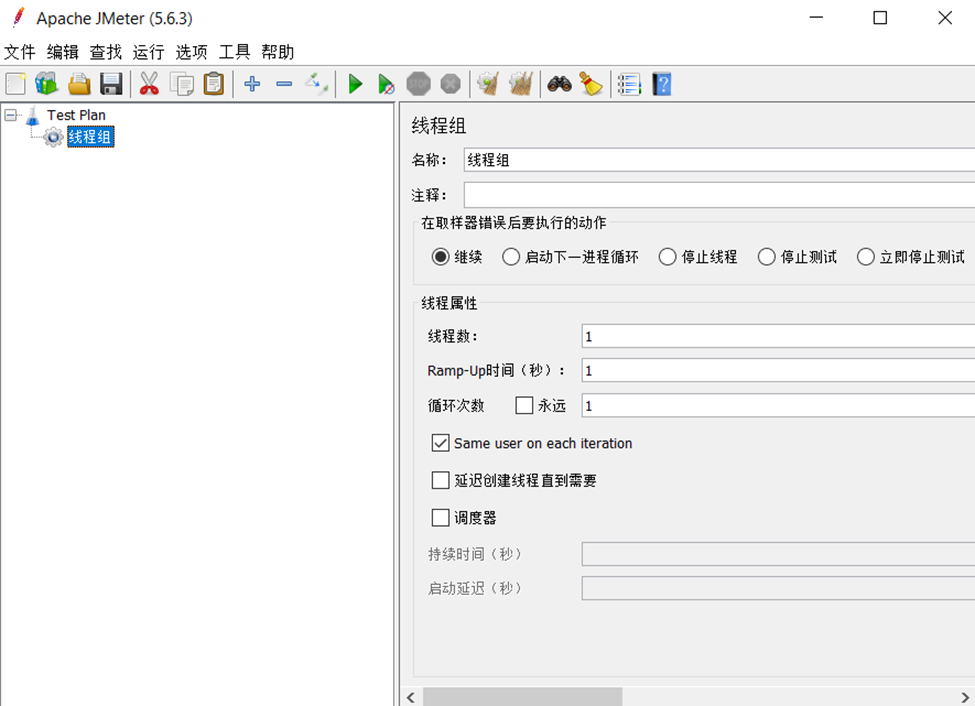Click the Help question mark icon
This screenshot has height=706, width=975.
pos(661,84)
